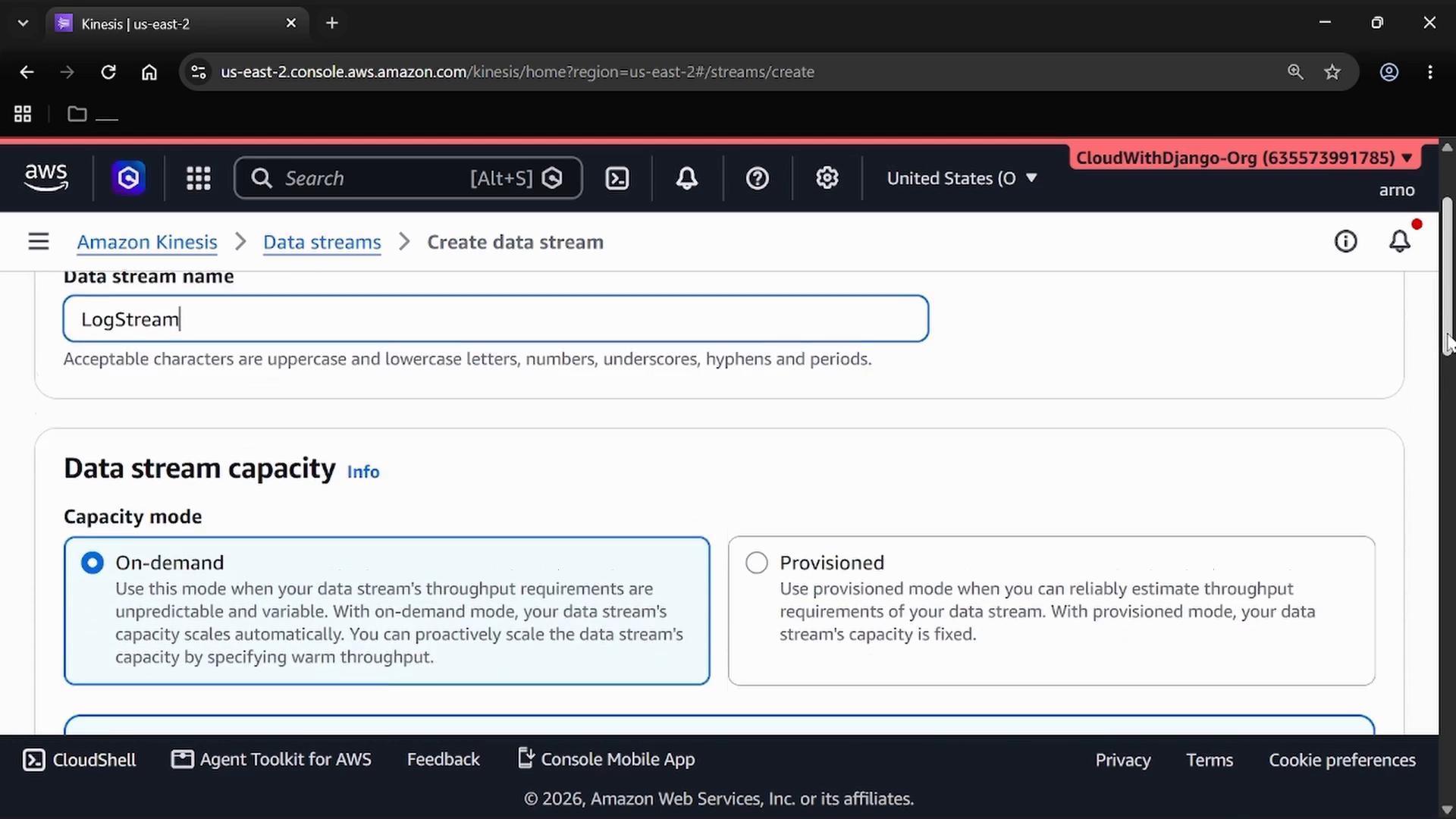
Task: Open Agent Toolkit for AWS in footer
Action: pyautogui.click(x=271, y=759)
